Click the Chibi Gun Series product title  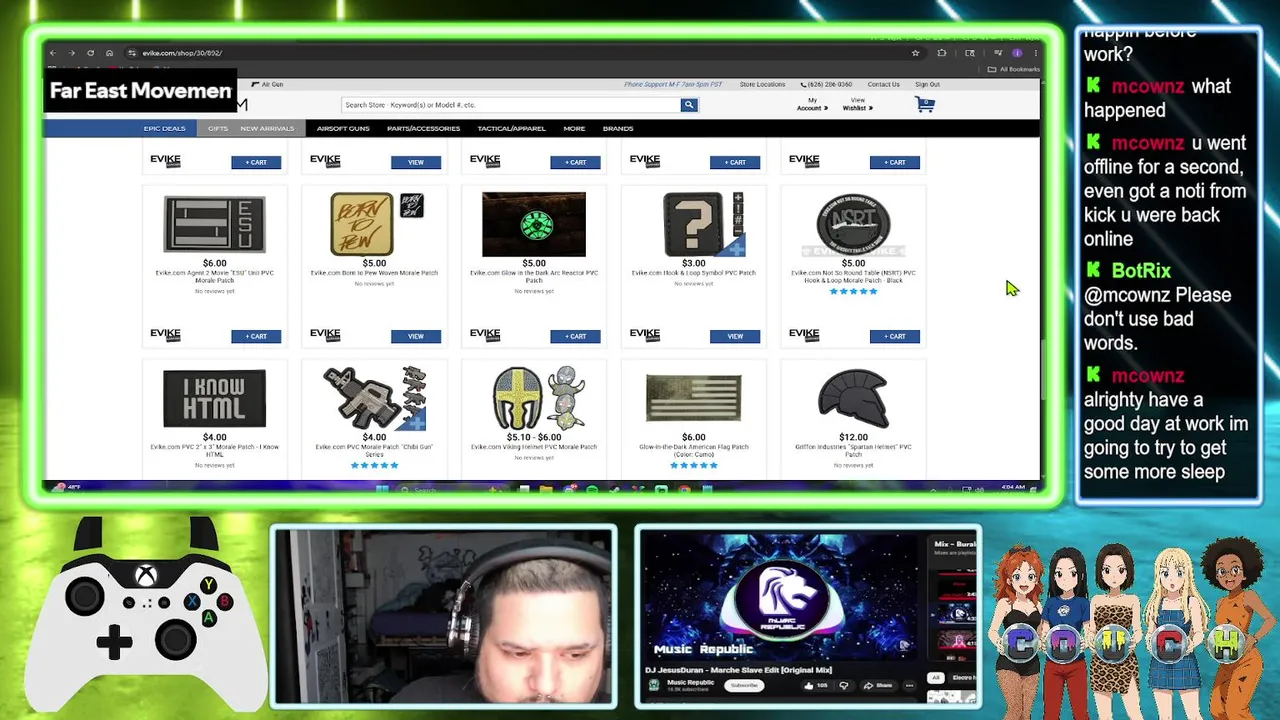[374, 450]
